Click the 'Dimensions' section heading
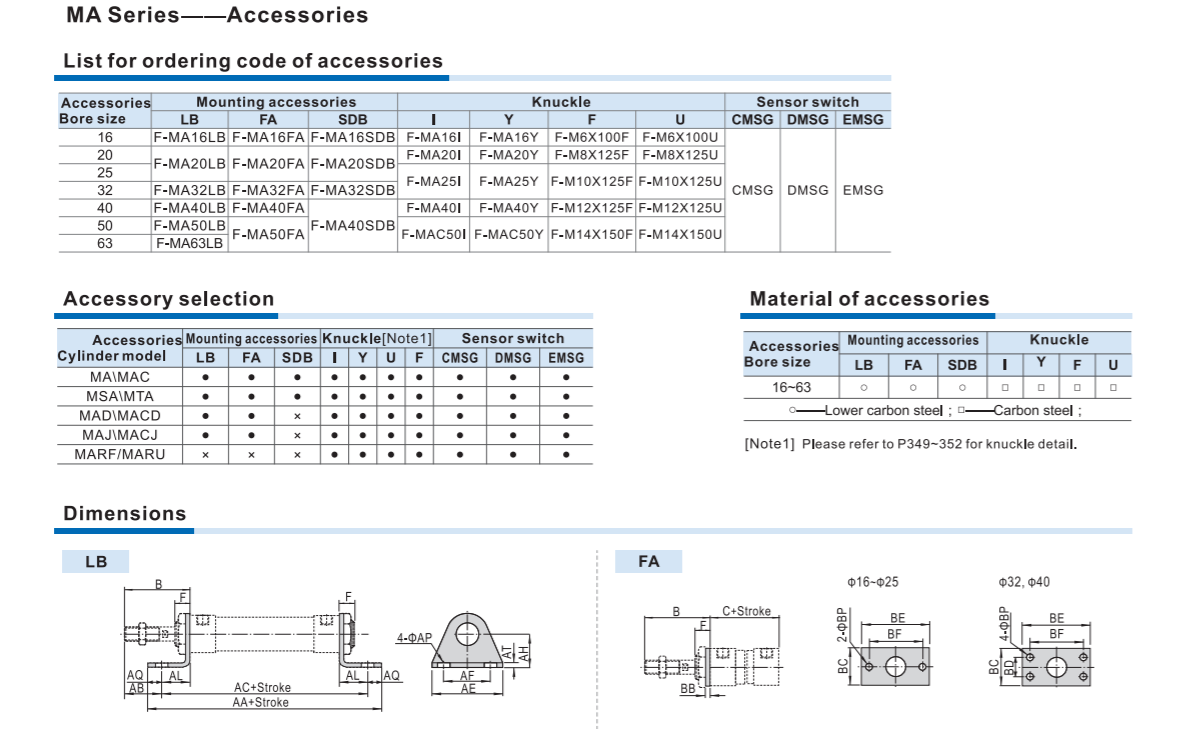The height and width of the screenshot is (729, 1186). (125, 514)
